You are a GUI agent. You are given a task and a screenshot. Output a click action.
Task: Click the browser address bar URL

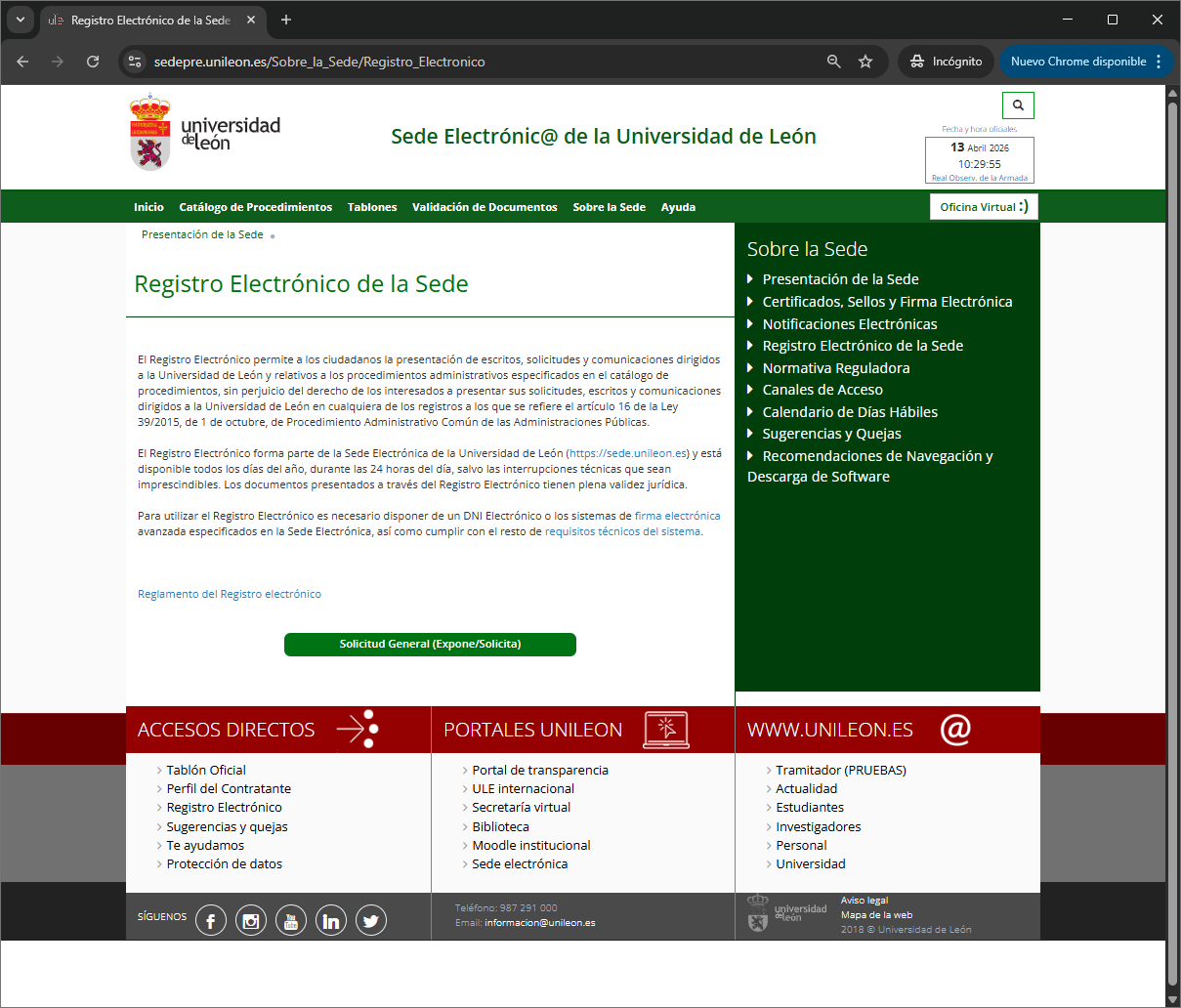[319, 62]
